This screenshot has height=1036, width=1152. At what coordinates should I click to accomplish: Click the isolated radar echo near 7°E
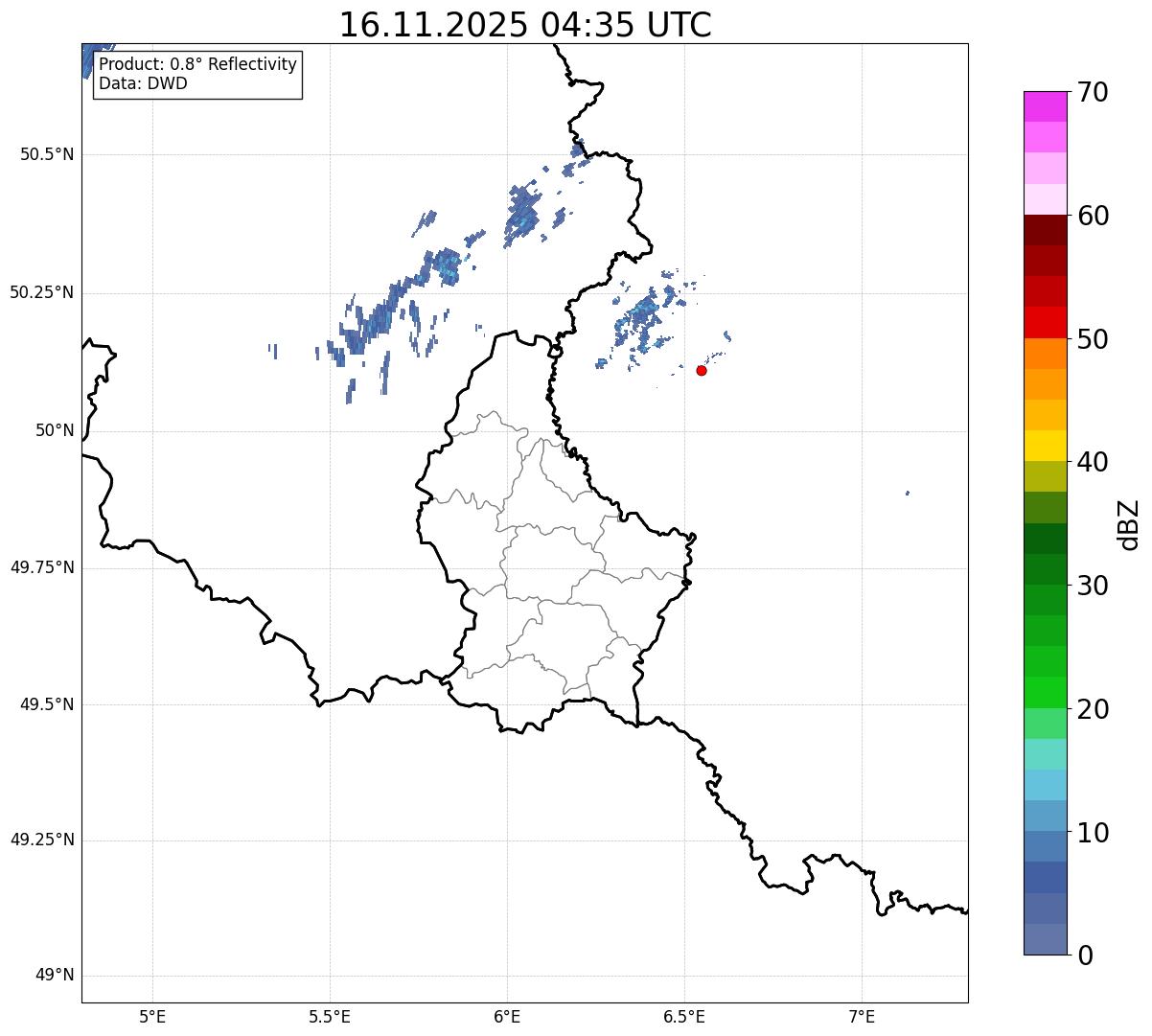[x=908, y=494]
